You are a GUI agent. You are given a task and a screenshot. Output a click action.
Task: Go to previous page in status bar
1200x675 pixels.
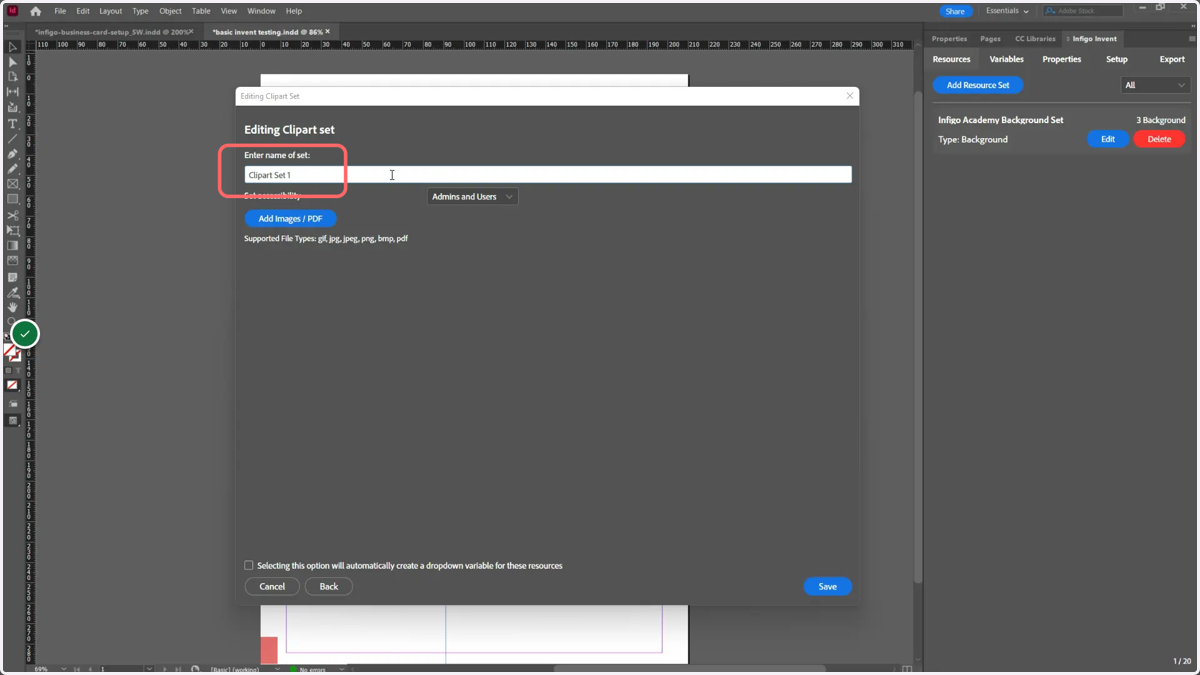point(90,669)
